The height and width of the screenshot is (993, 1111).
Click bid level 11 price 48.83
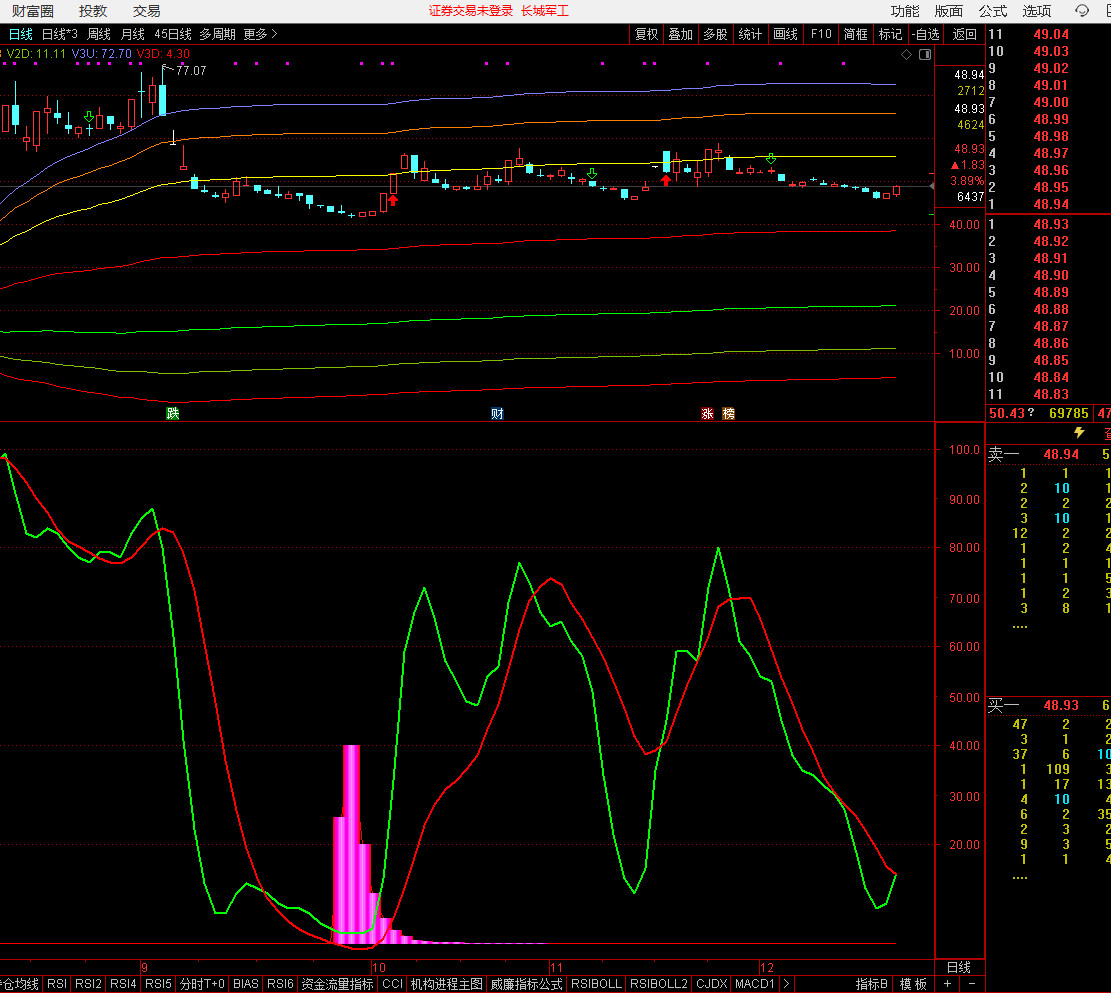point(1051,394)
